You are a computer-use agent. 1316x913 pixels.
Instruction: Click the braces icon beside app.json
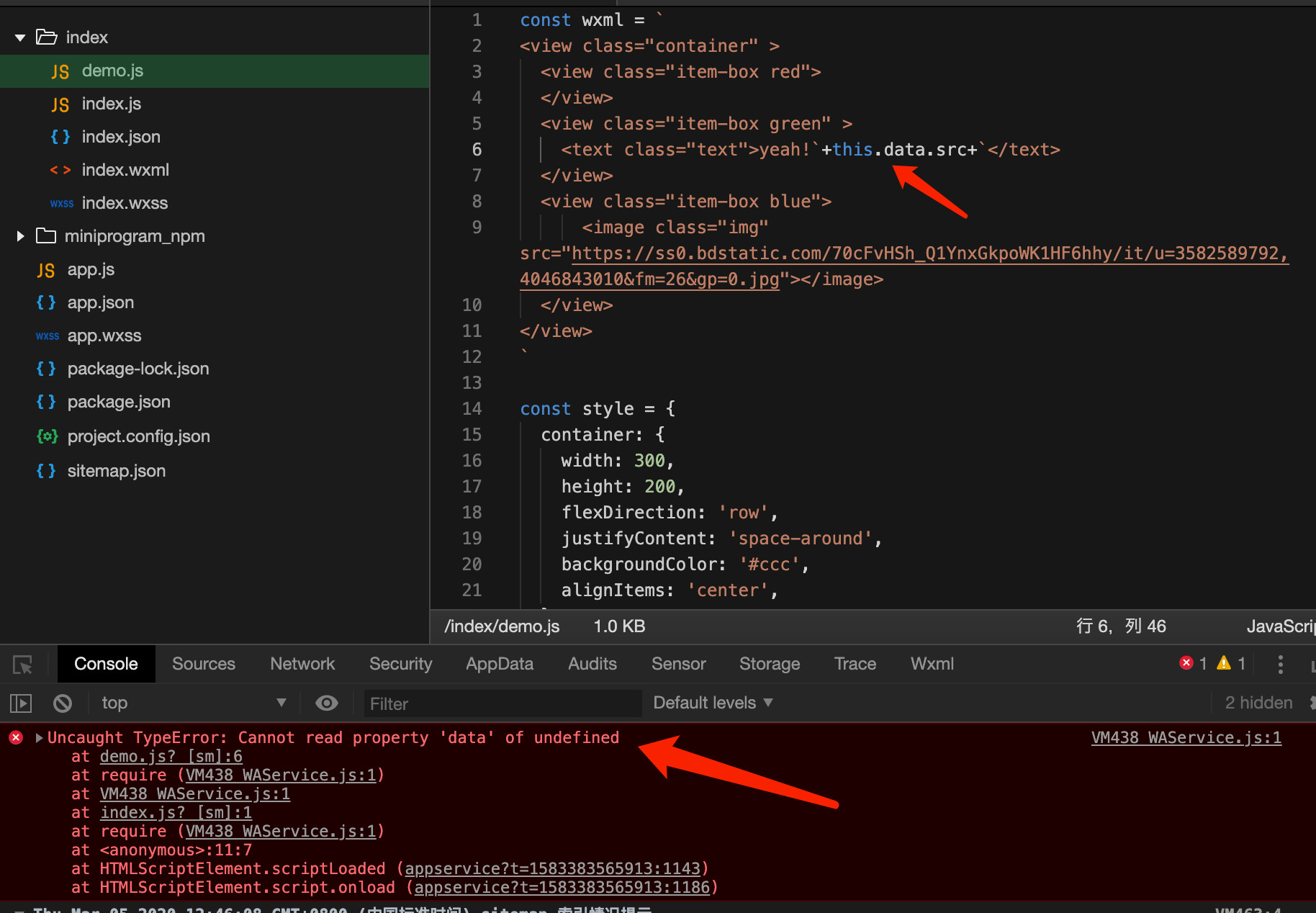pos(46,302)
